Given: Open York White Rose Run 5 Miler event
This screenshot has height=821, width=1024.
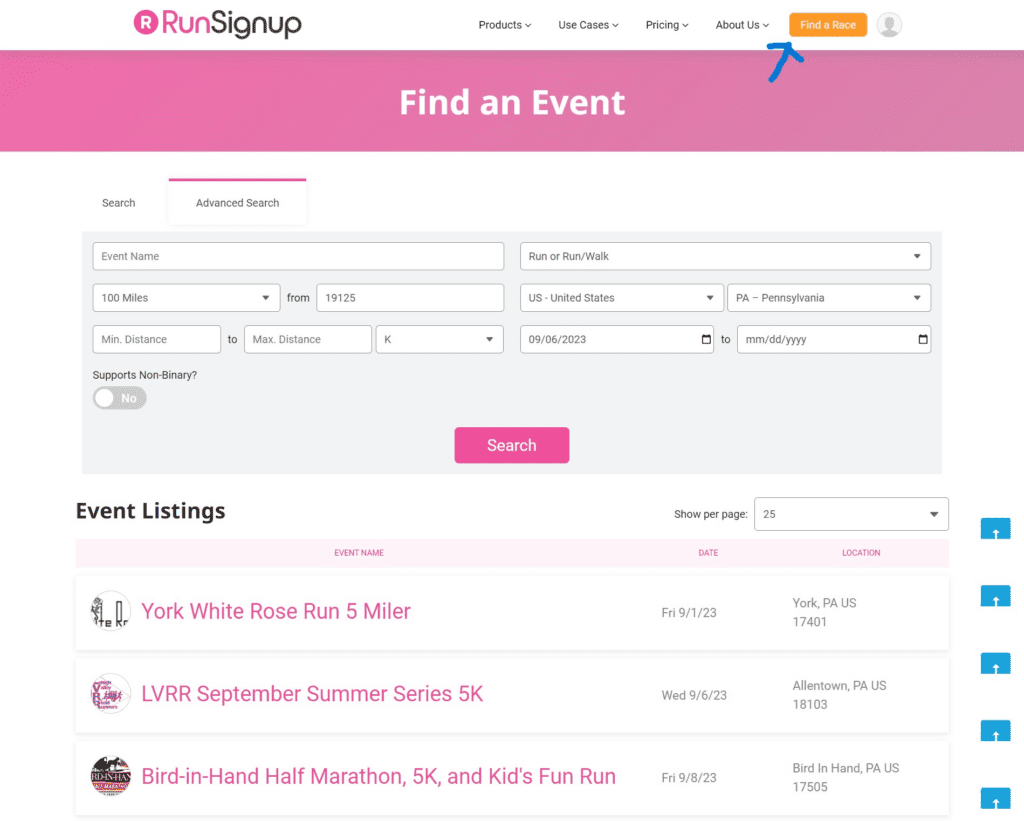Looking at the screenshot, I should tap(276, 611).
